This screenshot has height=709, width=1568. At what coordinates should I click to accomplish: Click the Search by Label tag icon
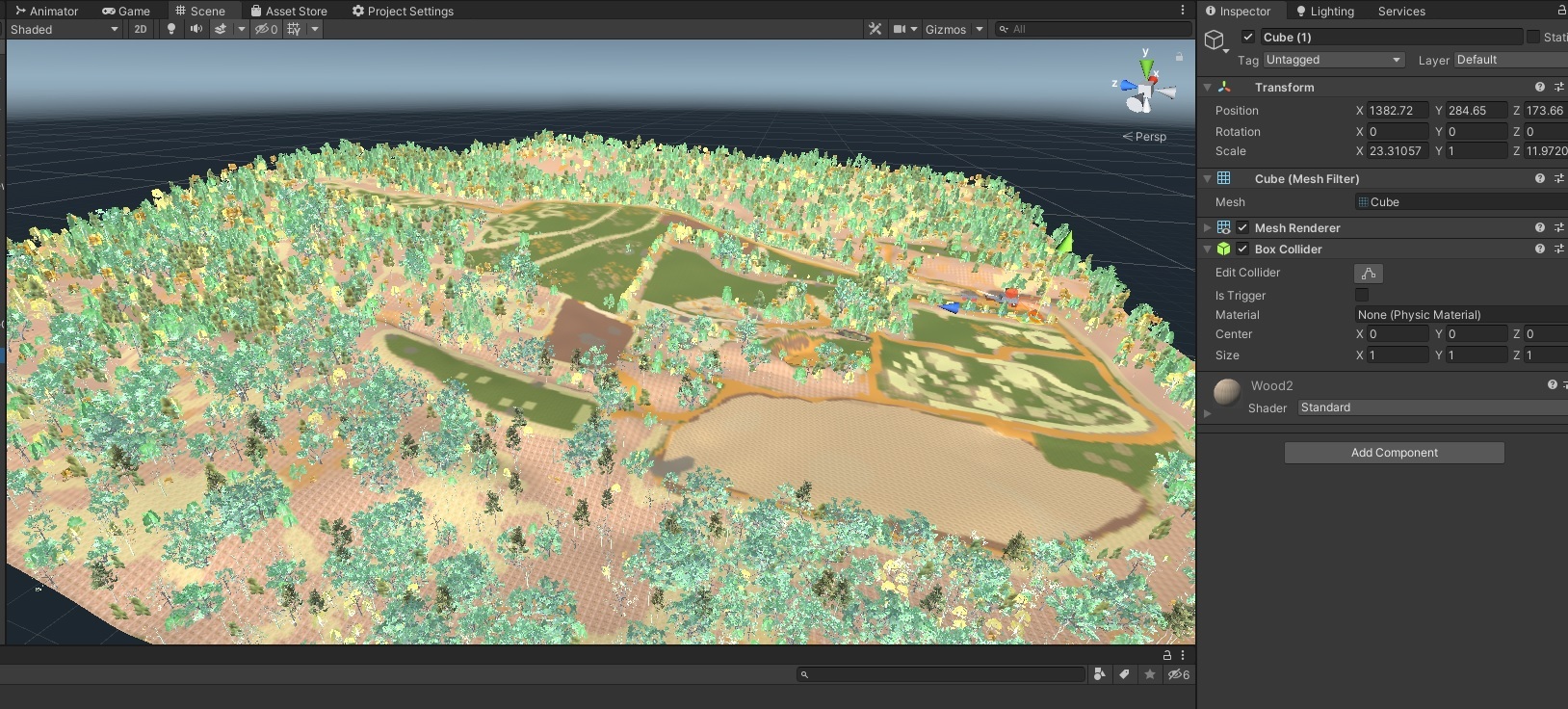coord(1124,674)
